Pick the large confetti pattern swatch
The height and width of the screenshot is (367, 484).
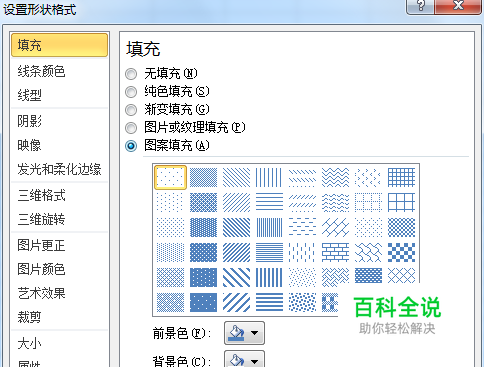pyautogui.click(x=302, y=302)
